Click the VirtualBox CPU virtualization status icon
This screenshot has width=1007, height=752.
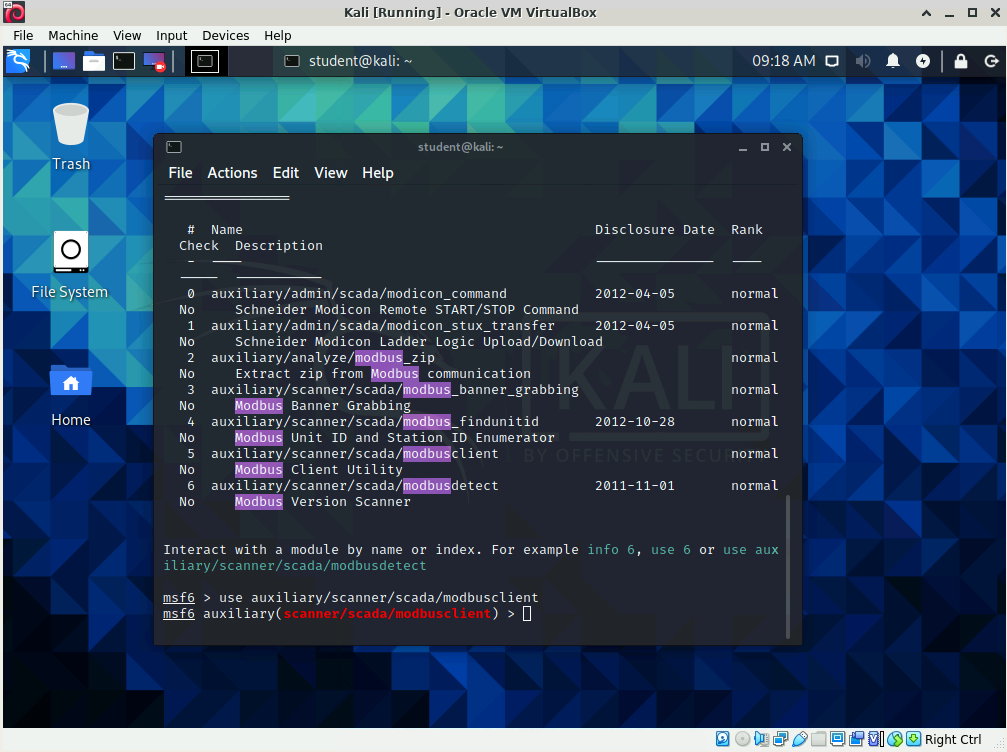coord(876,739)
